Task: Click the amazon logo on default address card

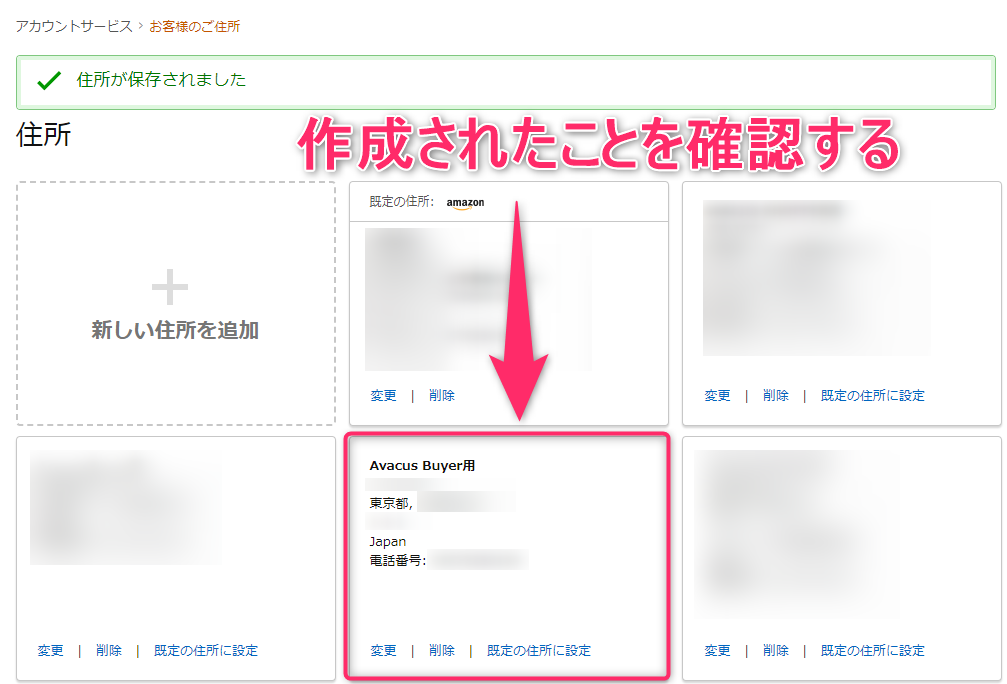Action: [465, 203]
